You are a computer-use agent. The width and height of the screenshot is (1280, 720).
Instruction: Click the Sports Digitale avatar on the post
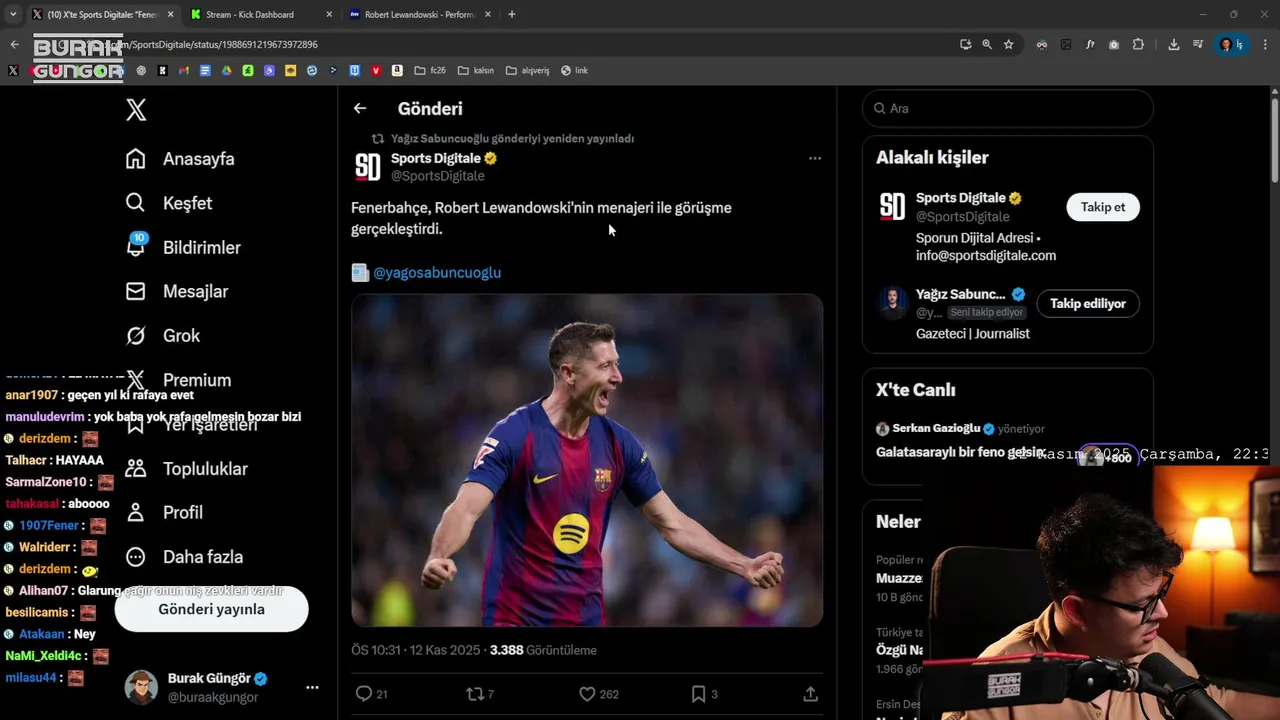coord(368,167)
